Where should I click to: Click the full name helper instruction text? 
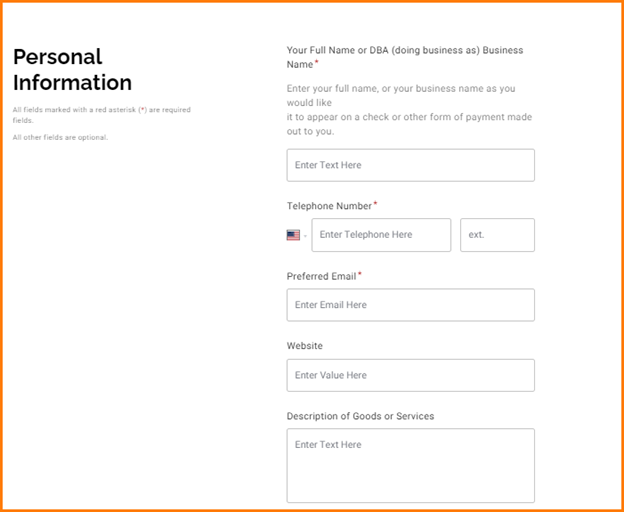pyautogui.click(x=409, y=109)
